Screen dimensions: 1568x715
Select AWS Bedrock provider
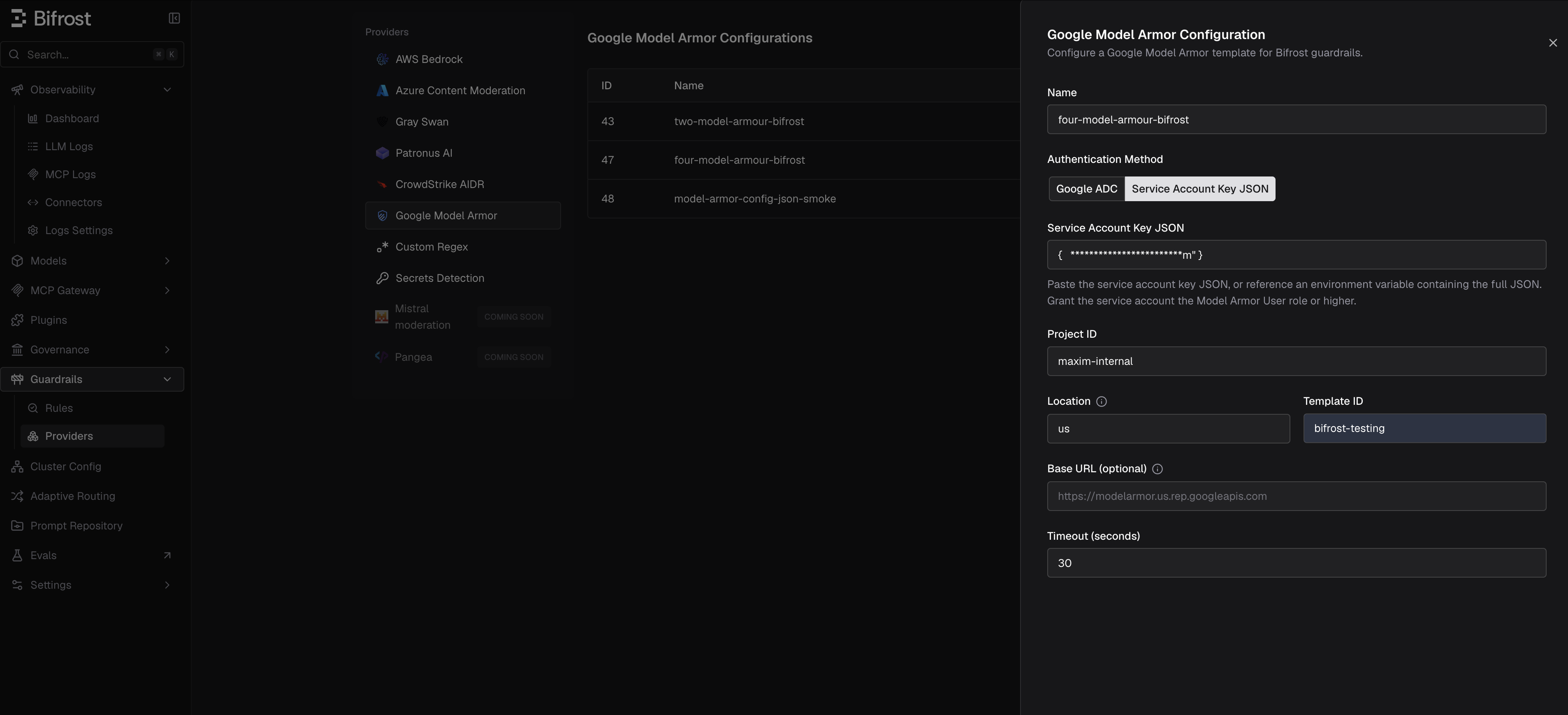click(x=463, y=59)
